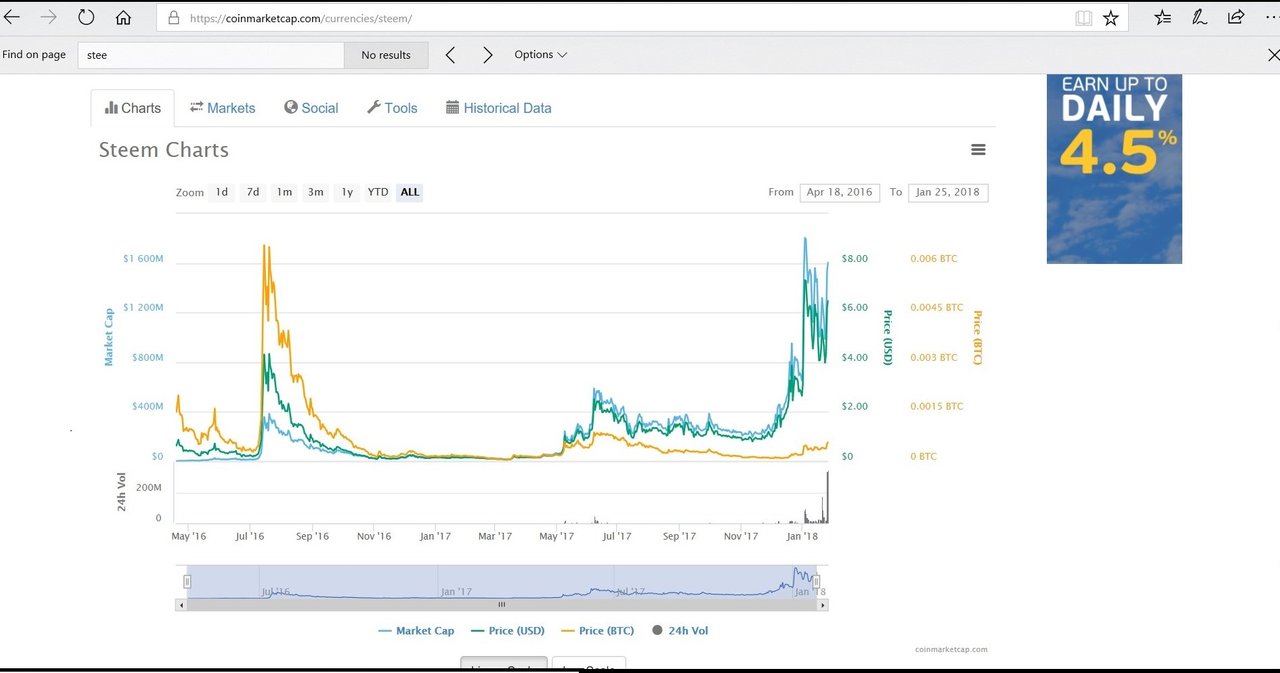Go back to the previous page
The height and width of the screenshot is (673, 1280).
coord(12,18)
